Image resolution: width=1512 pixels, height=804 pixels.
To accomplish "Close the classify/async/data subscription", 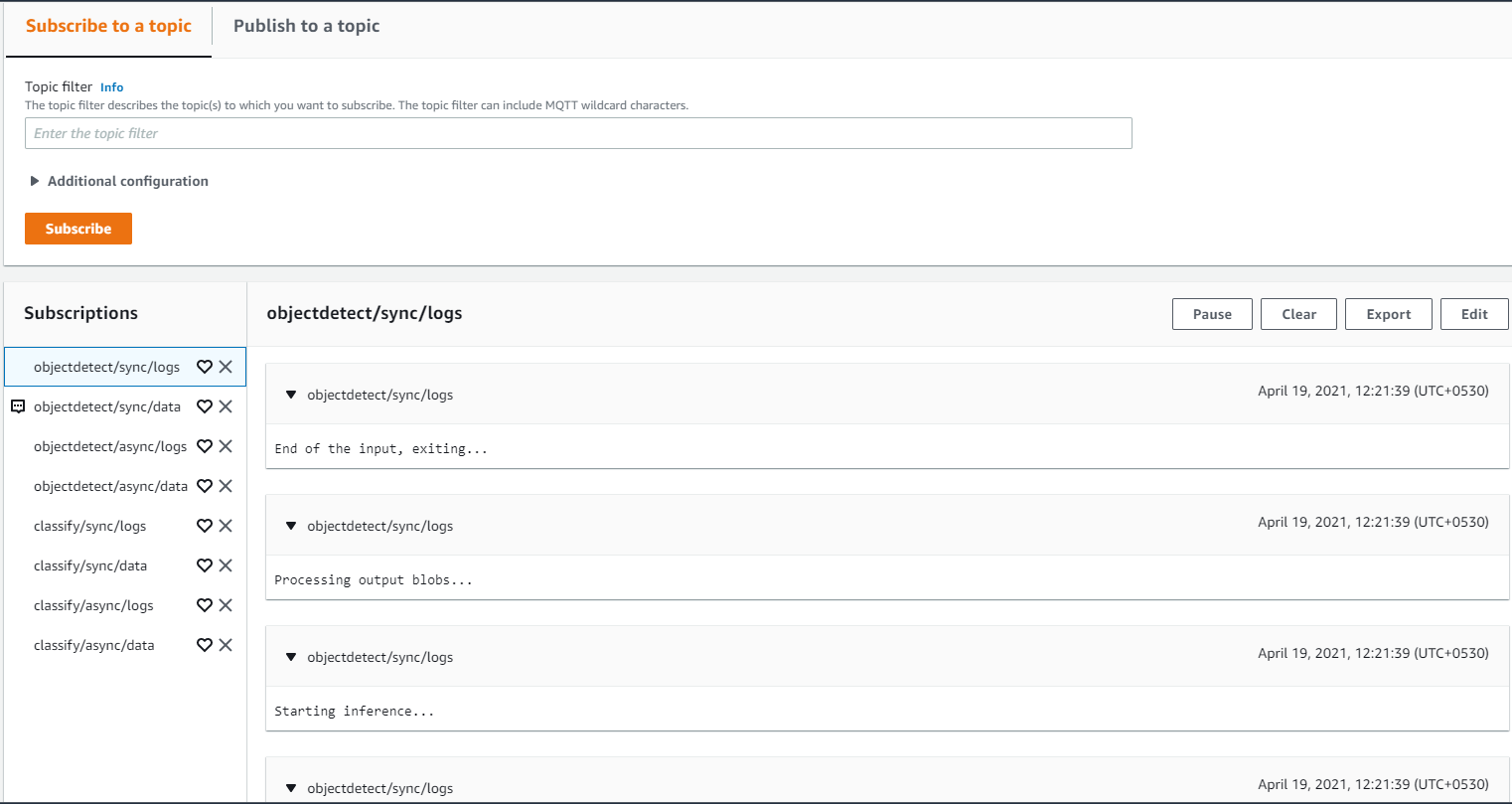I will (x=226, y=645).
